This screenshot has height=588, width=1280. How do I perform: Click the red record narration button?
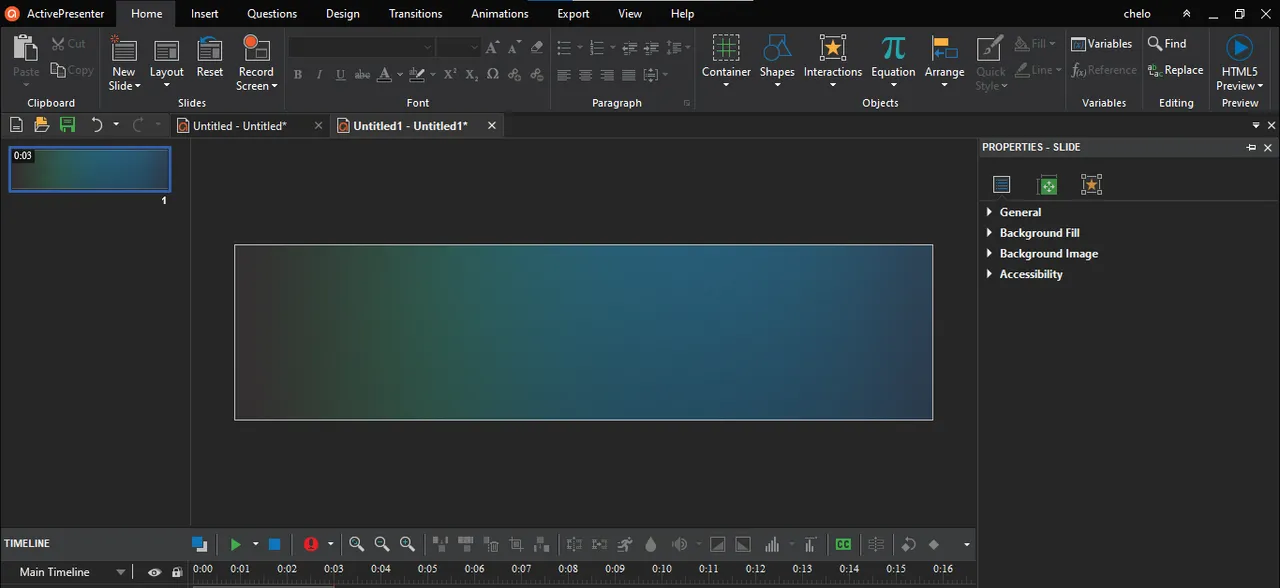tap(311, 544)
